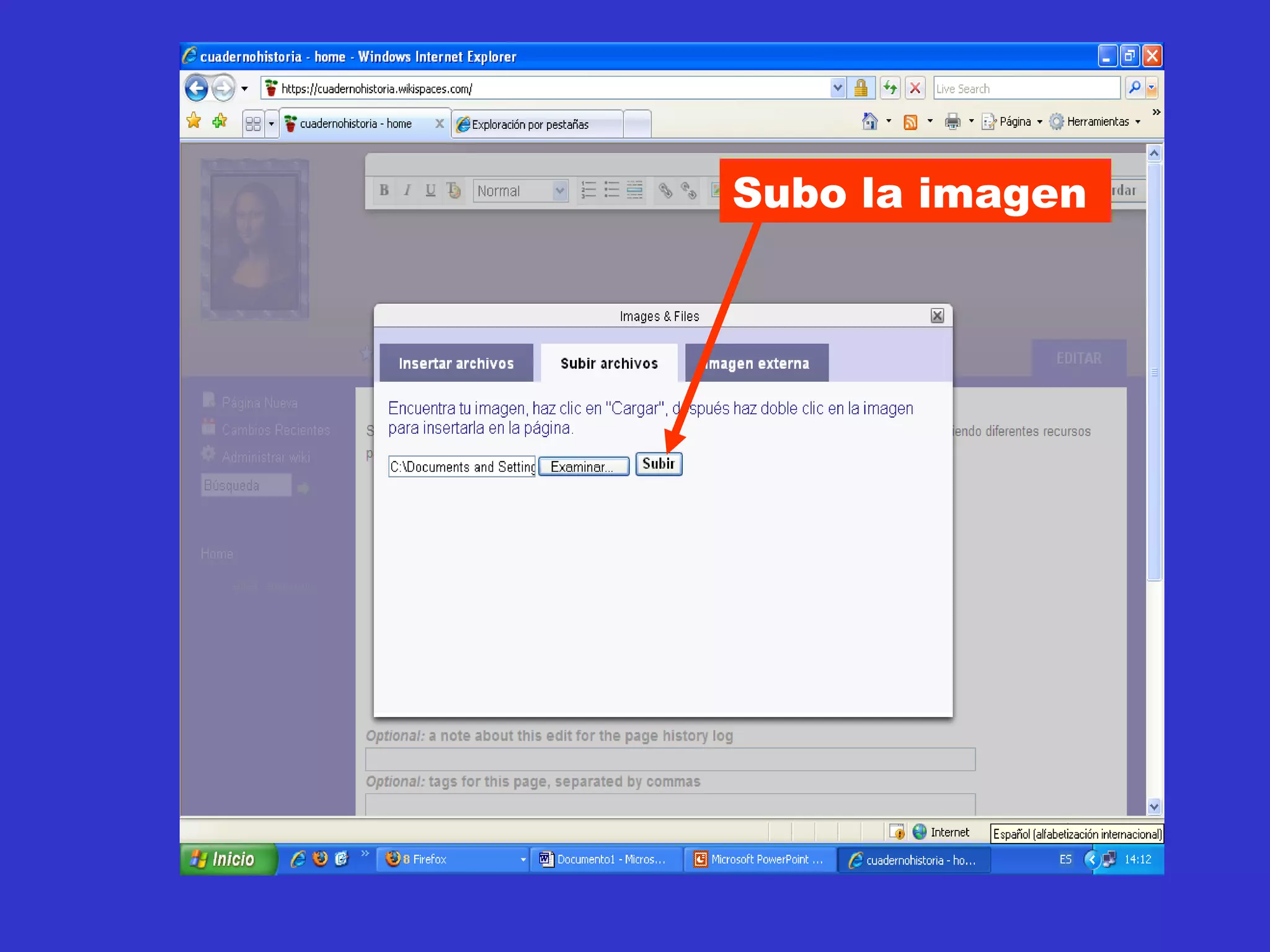This screenshot has width=1270, height=952.
Task: Click the RSS feeds icon
Action: click(x=910, y=121)
